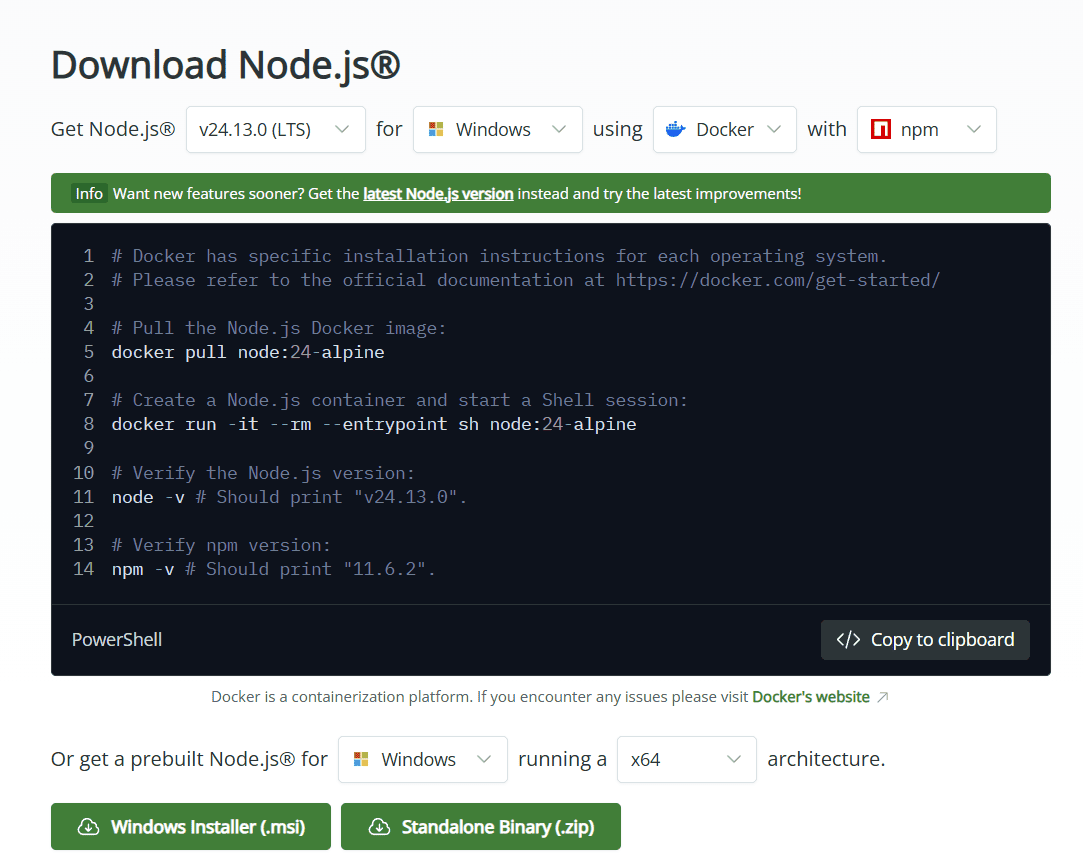Click the npm logo icon
1083x867 pixels.
[x=880, y=129]
